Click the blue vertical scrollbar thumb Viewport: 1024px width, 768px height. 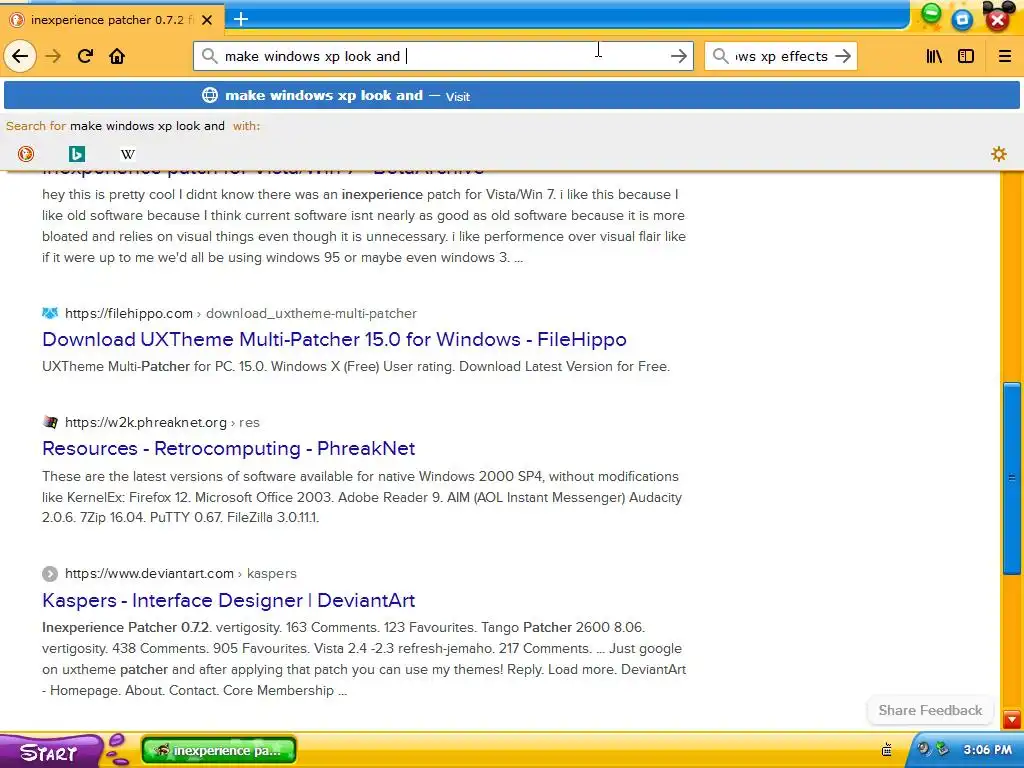click(x=1012, y=478)
